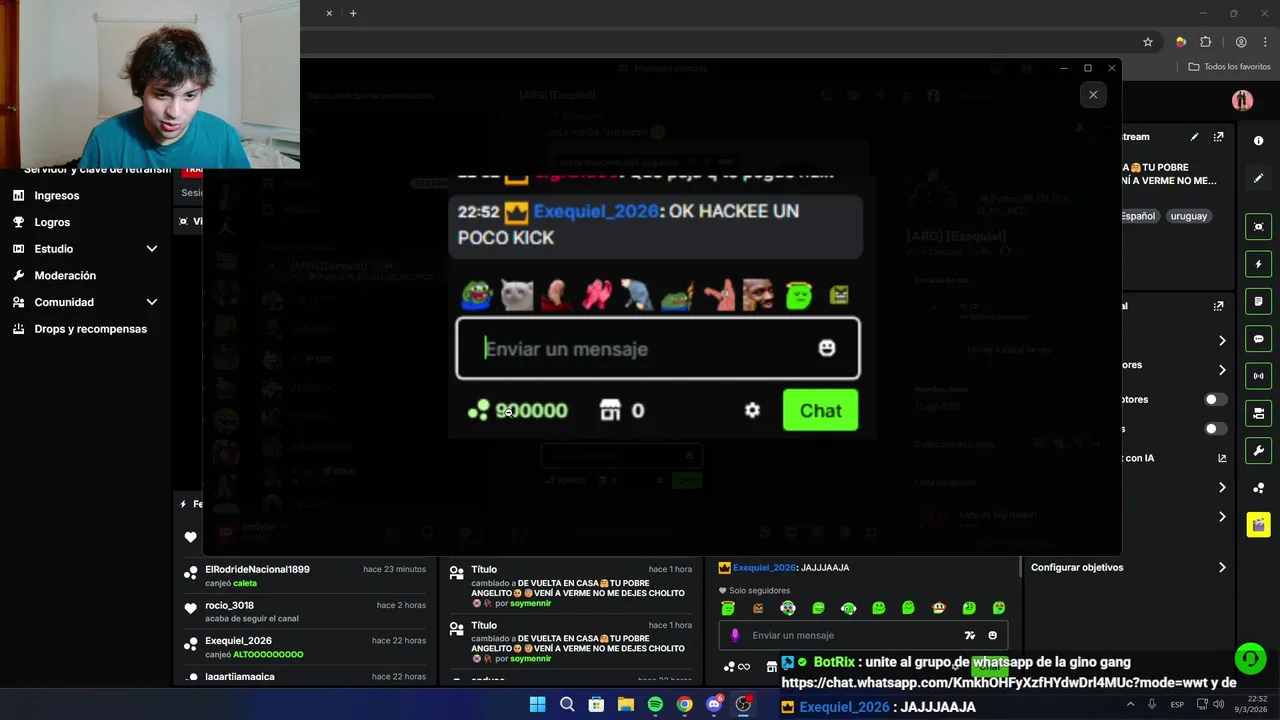Click the info icon in right rail
The width and height of the screenshot is (1280, 720).
click(x=1259, y=141)
